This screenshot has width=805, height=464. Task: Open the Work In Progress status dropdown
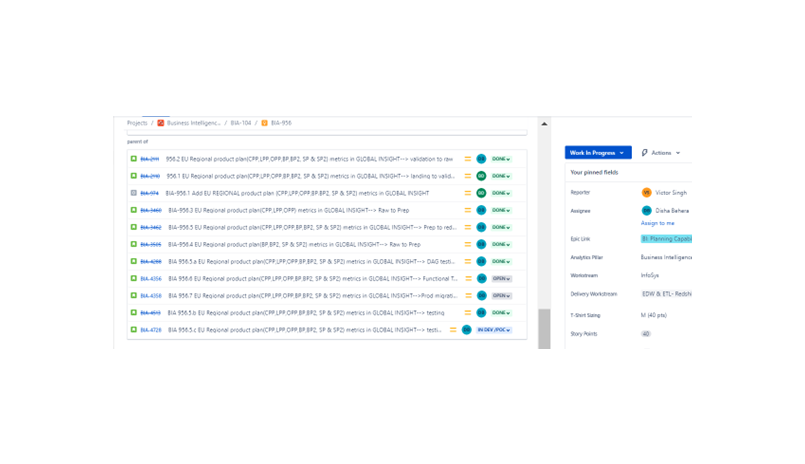[x=598, y=152]
